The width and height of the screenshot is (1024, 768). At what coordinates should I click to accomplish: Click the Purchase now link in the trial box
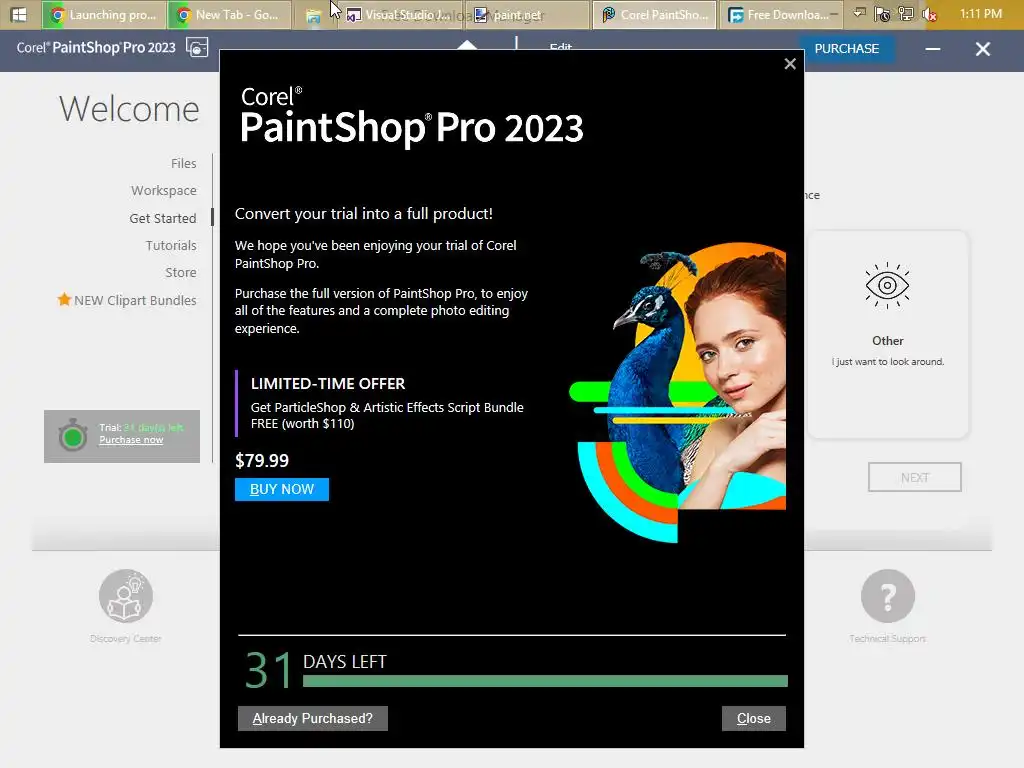(x=131, y=440)
